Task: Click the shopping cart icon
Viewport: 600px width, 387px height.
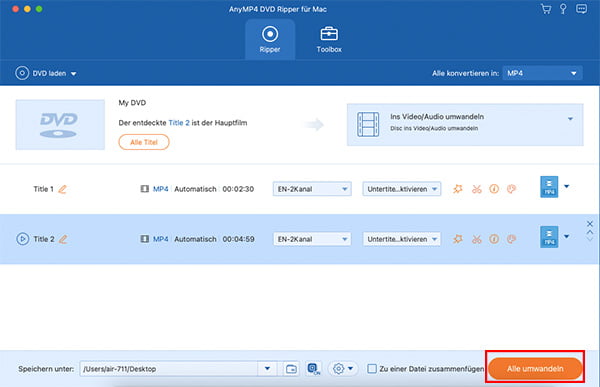Action: tap(546, 9)
